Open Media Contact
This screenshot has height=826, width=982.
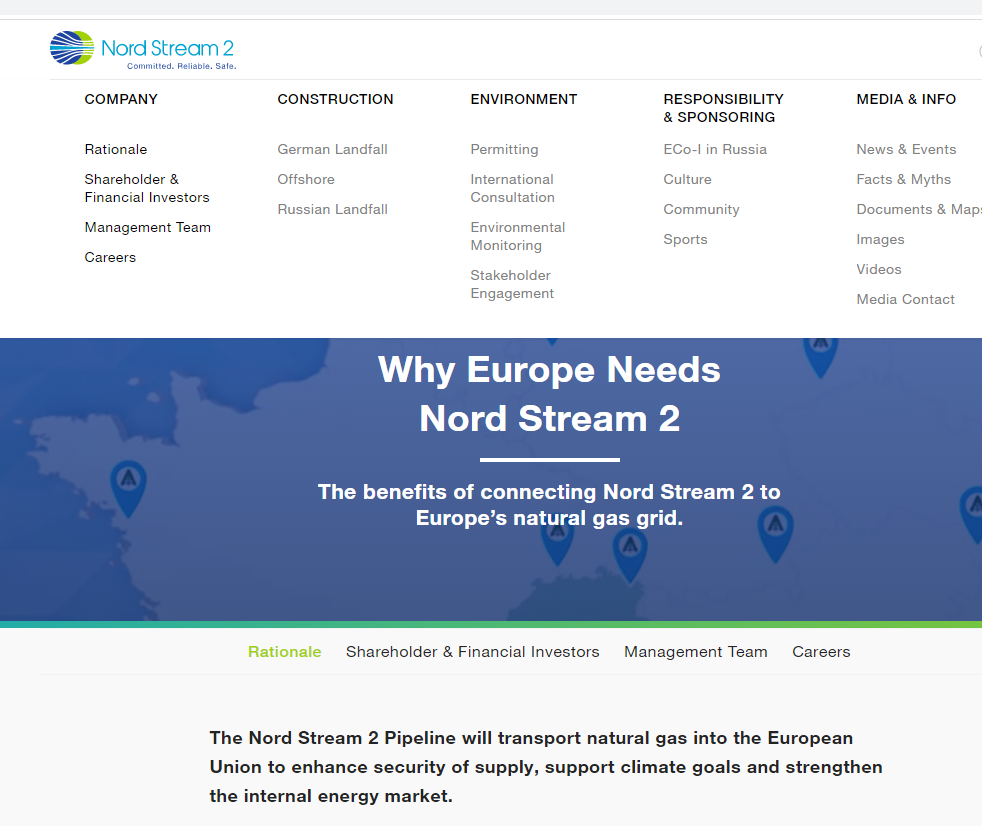click(905, 299)
